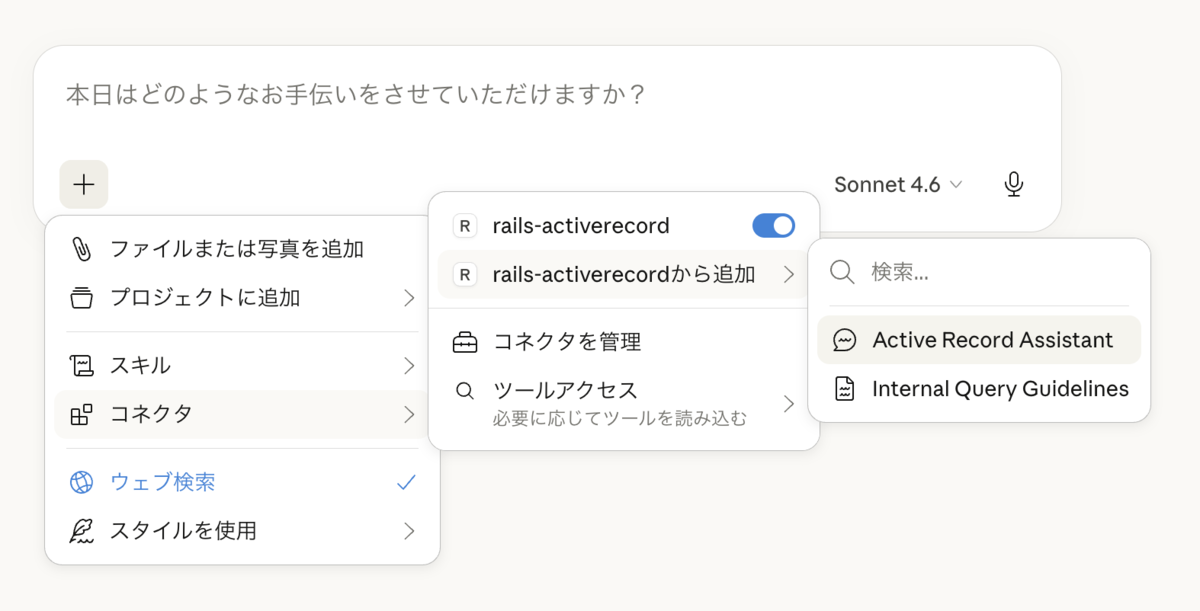
Task: Expand the プロジェクトに追加 chevron
Action: click(409, 298)
